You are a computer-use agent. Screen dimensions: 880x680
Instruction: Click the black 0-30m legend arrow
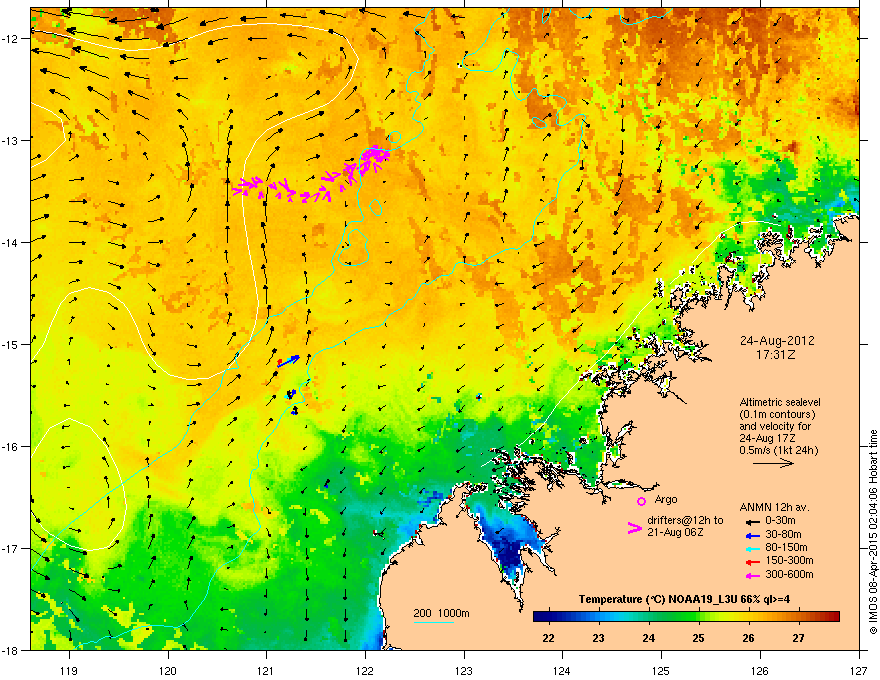click(753, 521)
